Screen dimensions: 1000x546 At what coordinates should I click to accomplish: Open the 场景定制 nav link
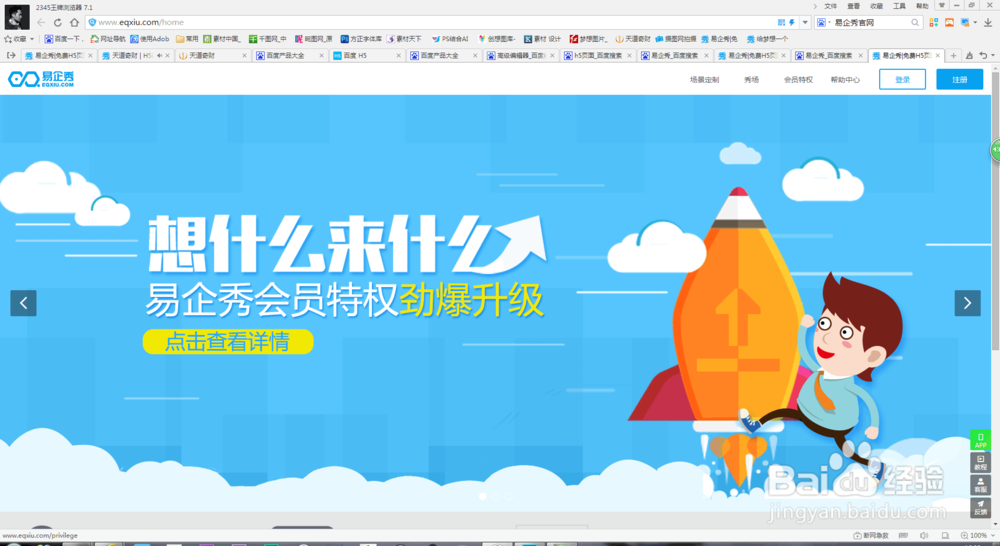704,80
